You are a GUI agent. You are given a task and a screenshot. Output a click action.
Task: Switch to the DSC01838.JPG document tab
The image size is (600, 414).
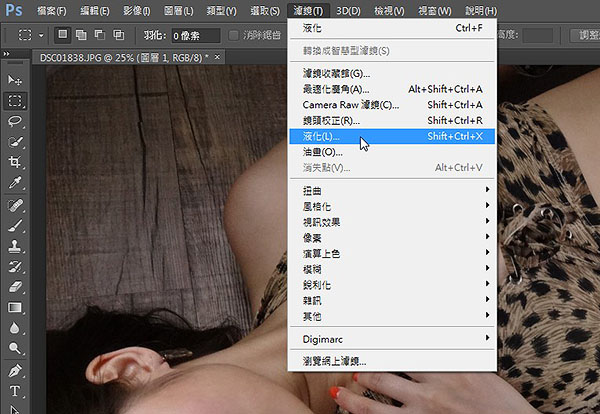tap(124, 57)
